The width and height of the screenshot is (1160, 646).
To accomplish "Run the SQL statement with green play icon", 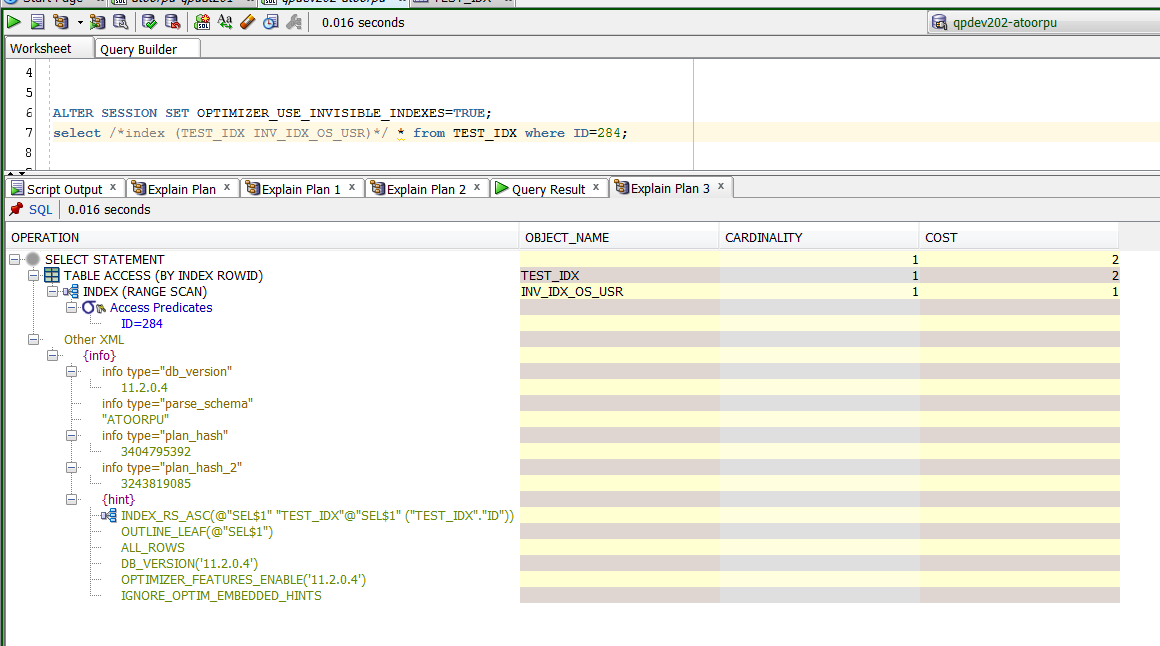I will 13,22.
